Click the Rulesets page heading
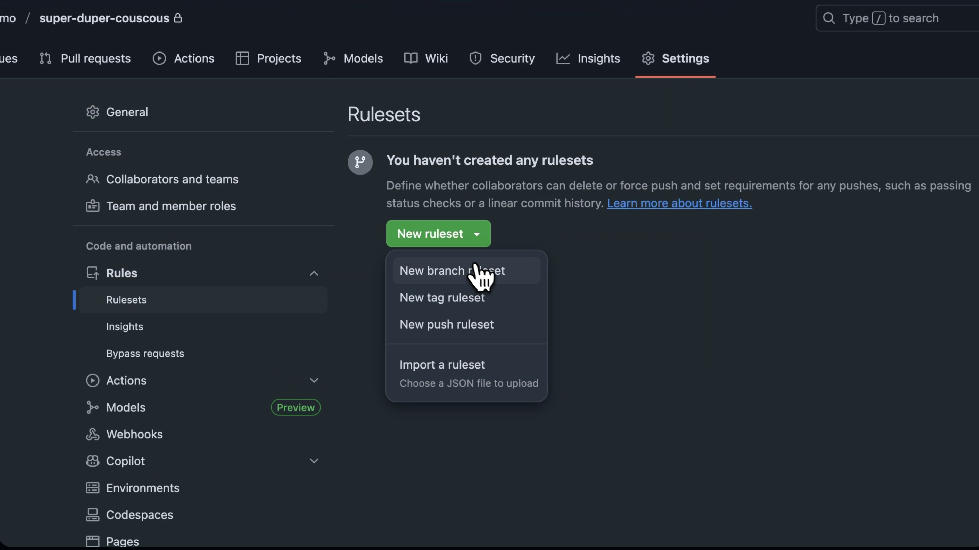The height and width of the screenshot is (550, 979). pyautogui.click(x=384, y=114)
